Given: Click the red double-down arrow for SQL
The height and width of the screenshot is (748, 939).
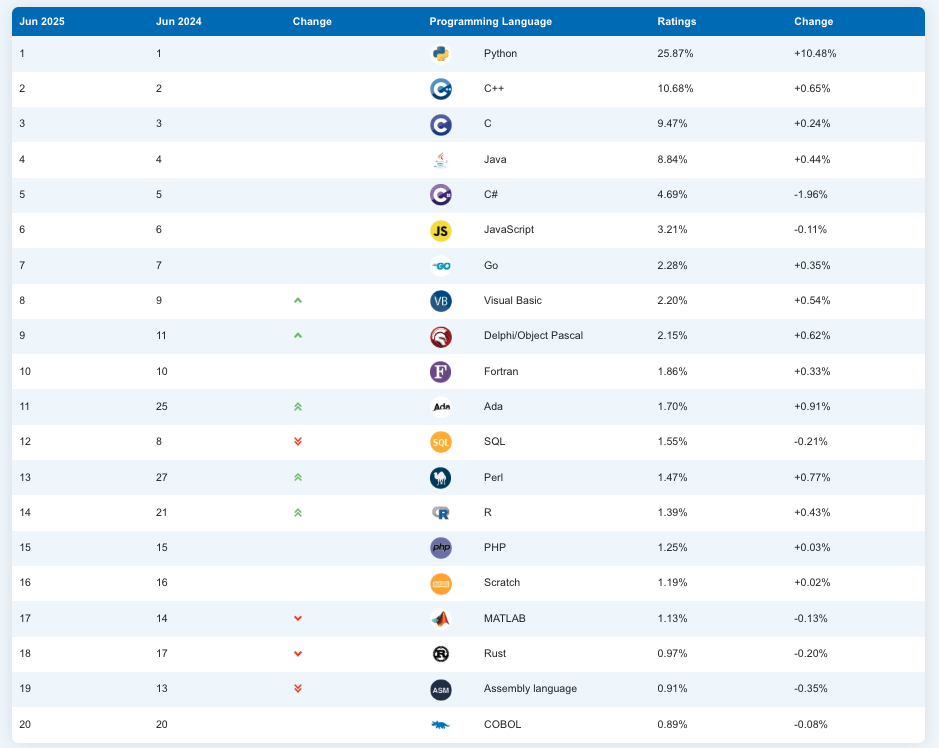Looking at the screenshot, I should pyautogui.click(x=297, y=442).
